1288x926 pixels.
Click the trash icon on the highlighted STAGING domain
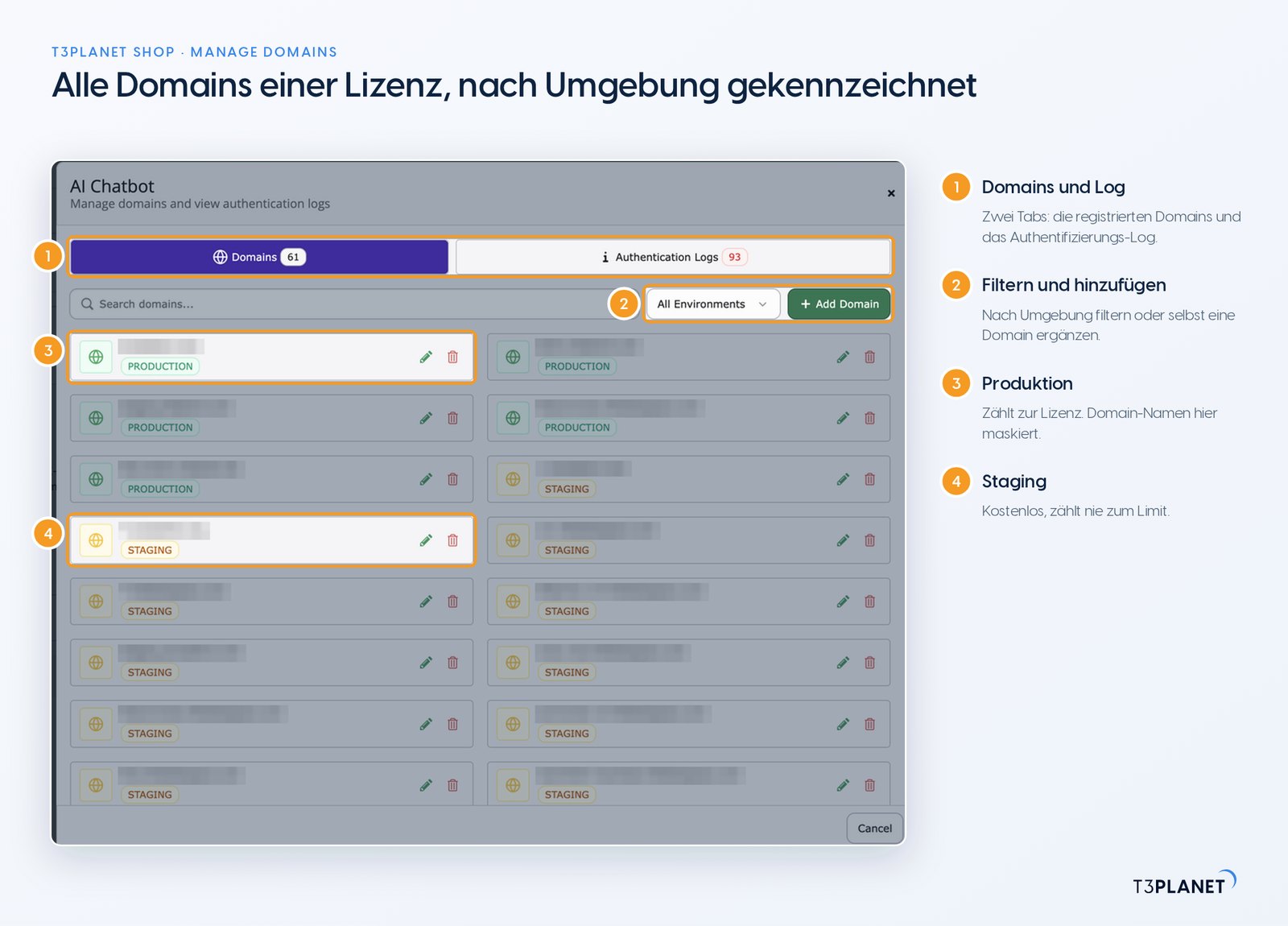tap(453, 540)
